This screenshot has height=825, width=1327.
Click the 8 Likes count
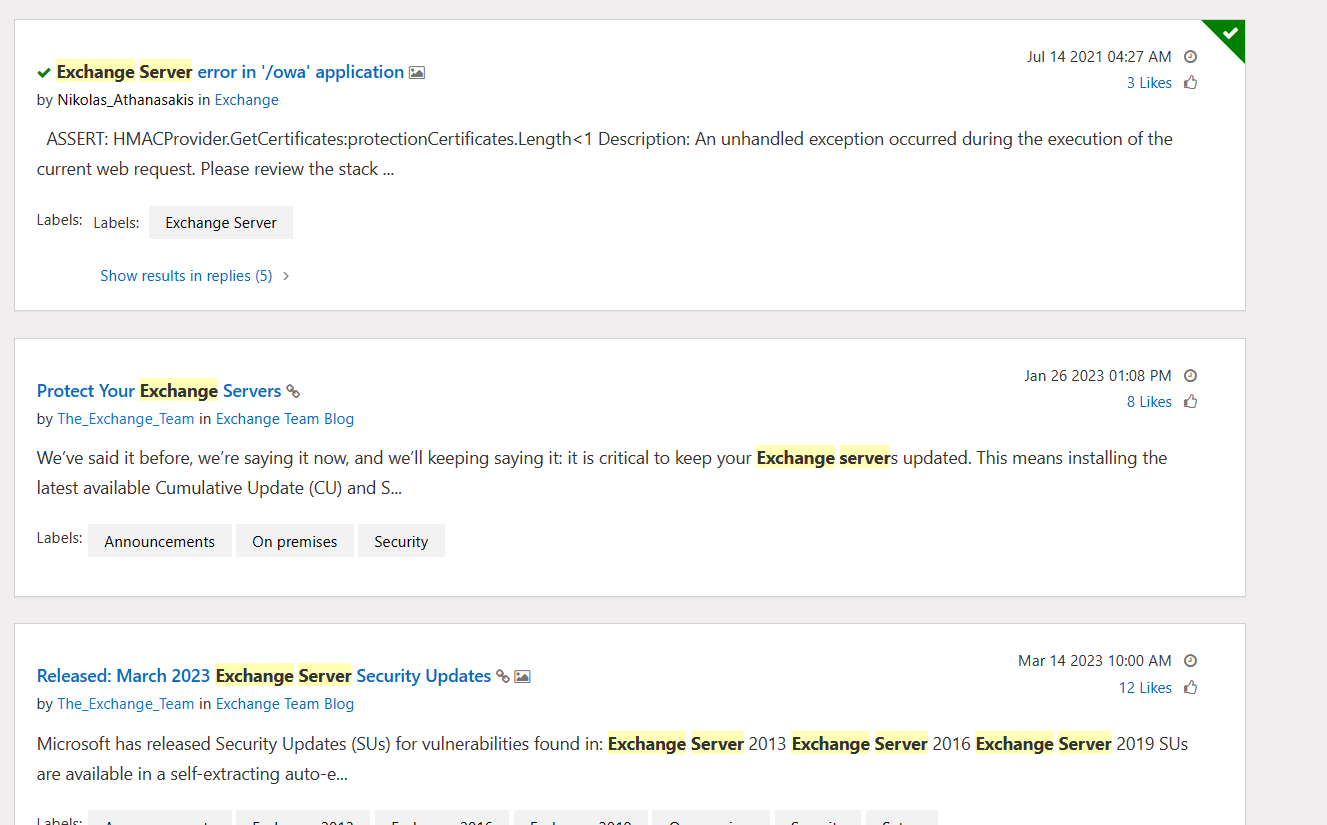1149,402
